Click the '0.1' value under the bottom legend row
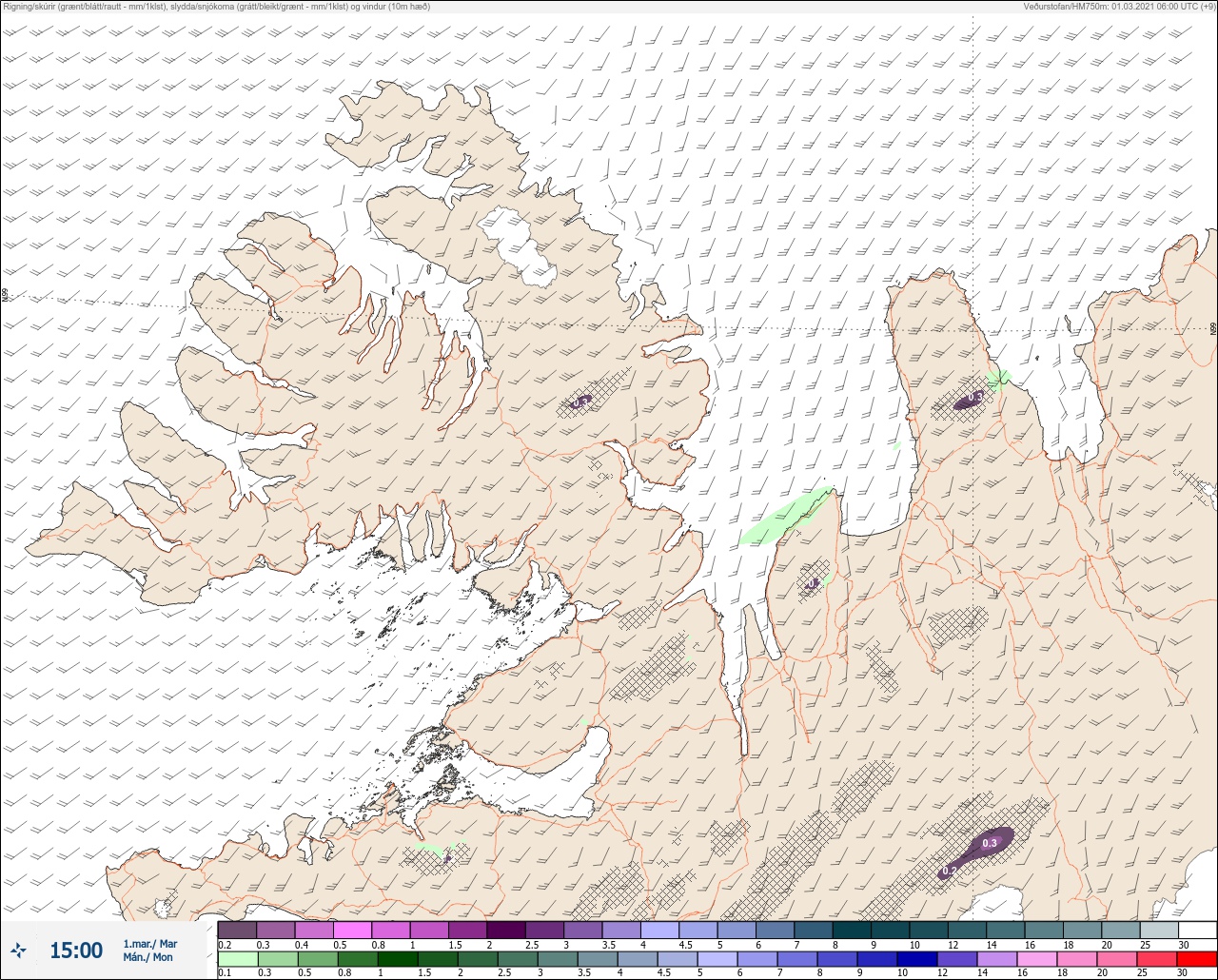The width and height of the screenshot is (1218, 980). pyautogui.click(x=225, y=972)
